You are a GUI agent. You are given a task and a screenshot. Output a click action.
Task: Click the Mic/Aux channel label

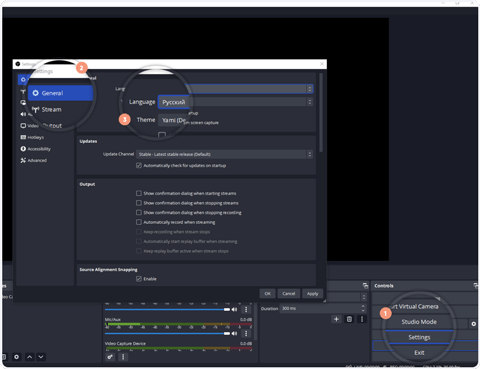click(113, 319)
